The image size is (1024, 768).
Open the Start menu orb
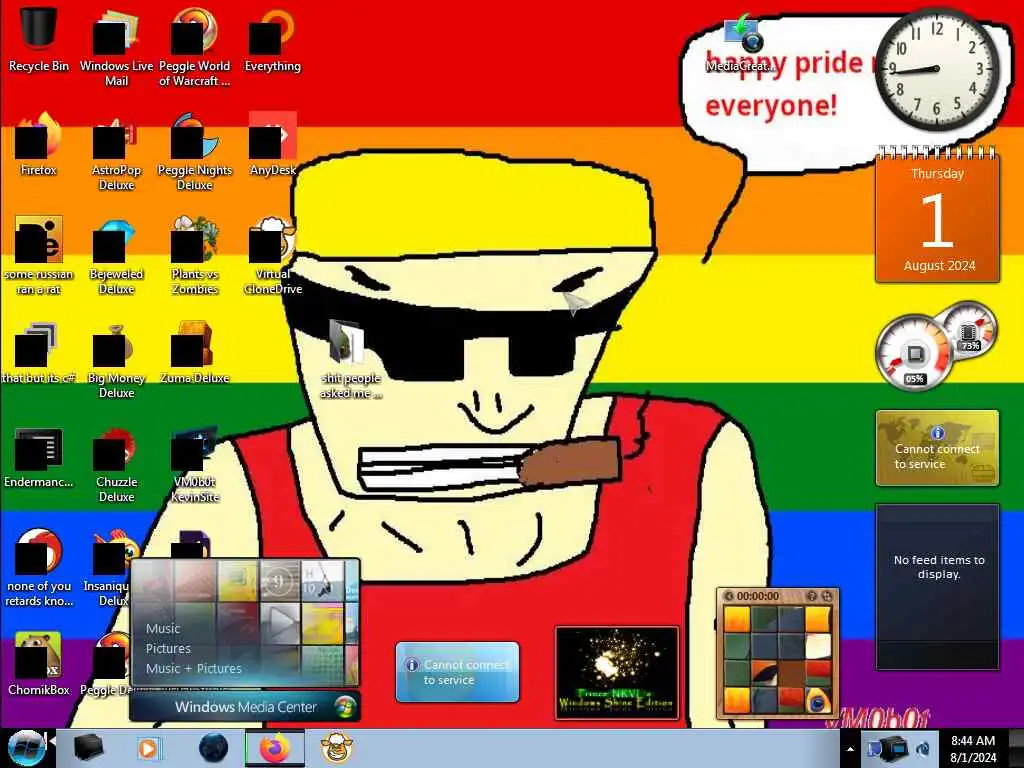[26, 748]
